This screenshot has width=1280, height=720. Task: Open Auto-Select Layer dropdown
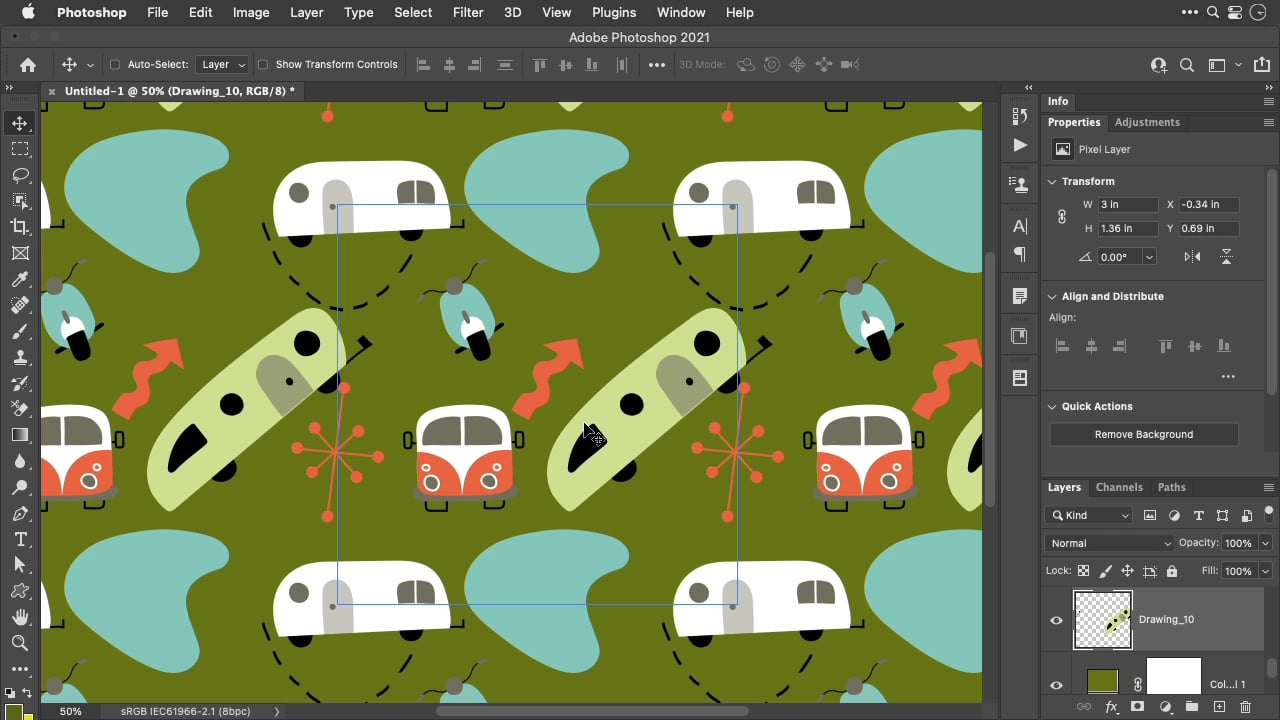pyautogui.click(x=222, y=65)
